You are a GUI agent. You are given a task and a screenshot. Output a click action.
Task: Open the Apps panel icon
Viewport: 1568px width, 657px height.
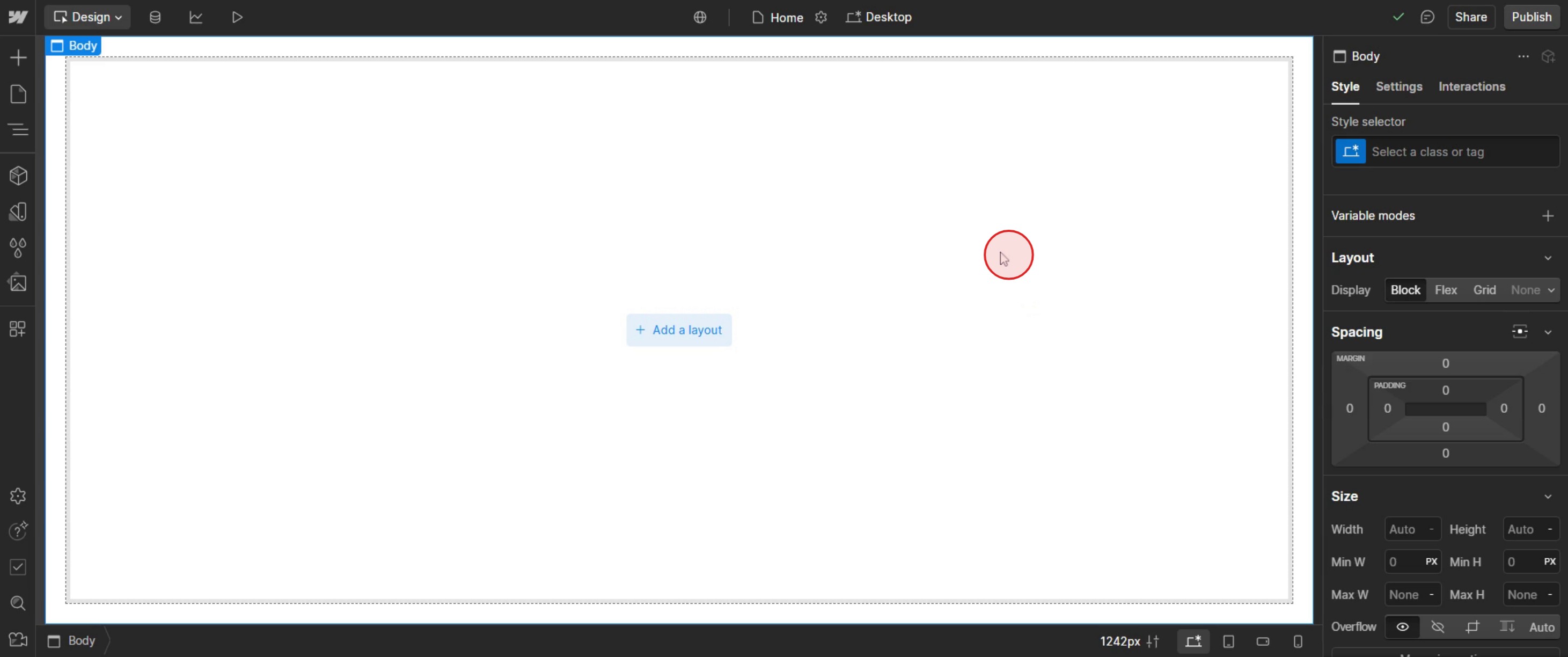tap(18, 330)
